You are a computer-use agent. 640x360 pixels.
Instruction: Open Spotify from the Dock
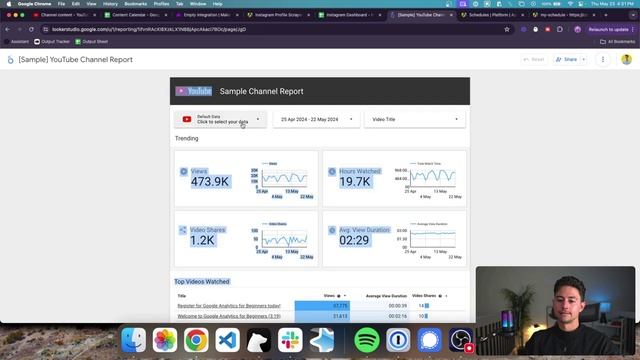[x=367, y=340]
